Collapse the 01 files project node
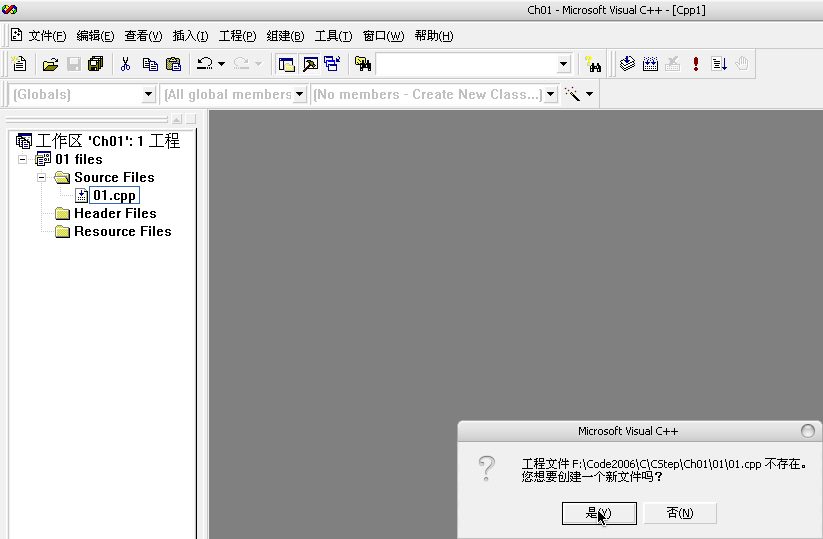 (23, 159)
